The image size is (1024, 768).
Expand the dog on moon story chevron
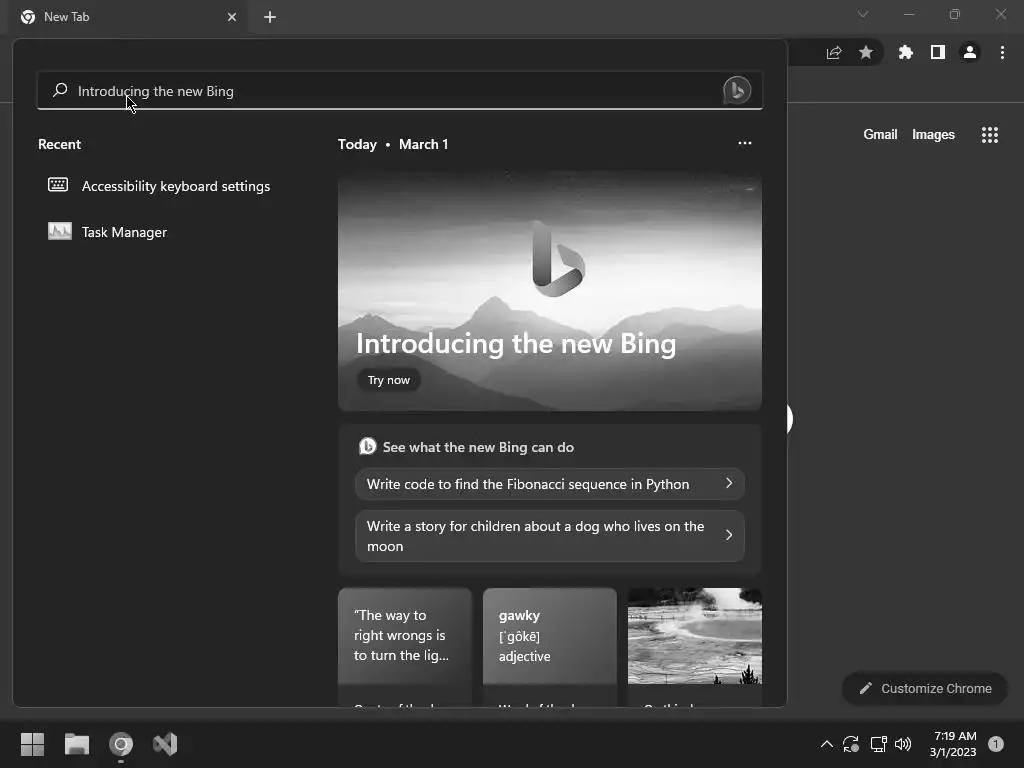click(x=729, y=535)
